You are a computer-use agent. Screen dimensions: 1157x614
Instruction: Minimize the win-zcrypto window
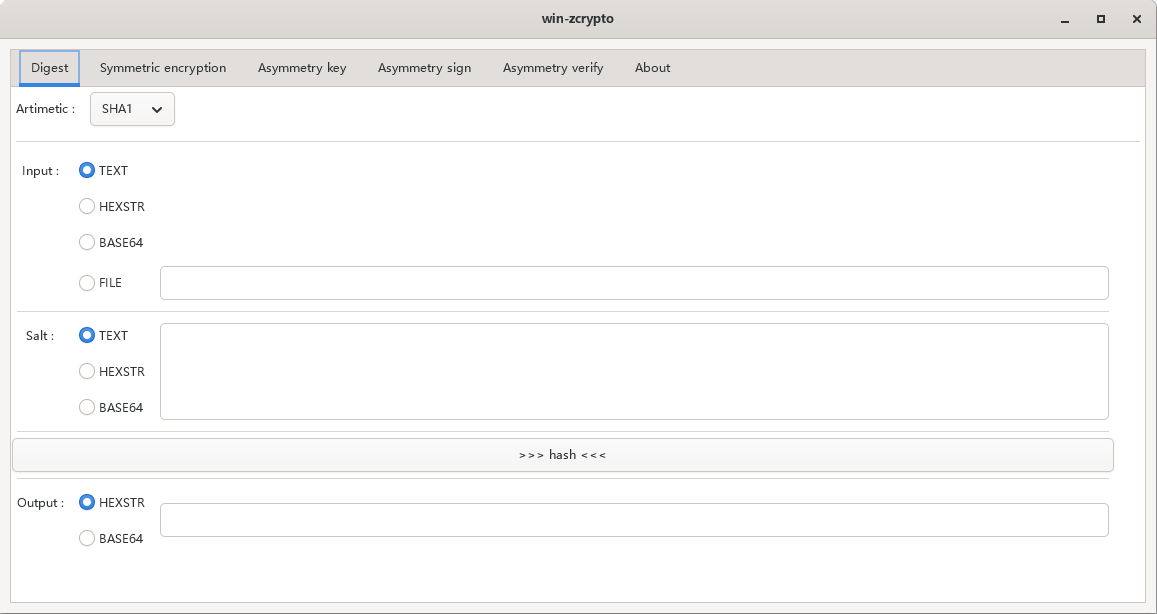1065,19
